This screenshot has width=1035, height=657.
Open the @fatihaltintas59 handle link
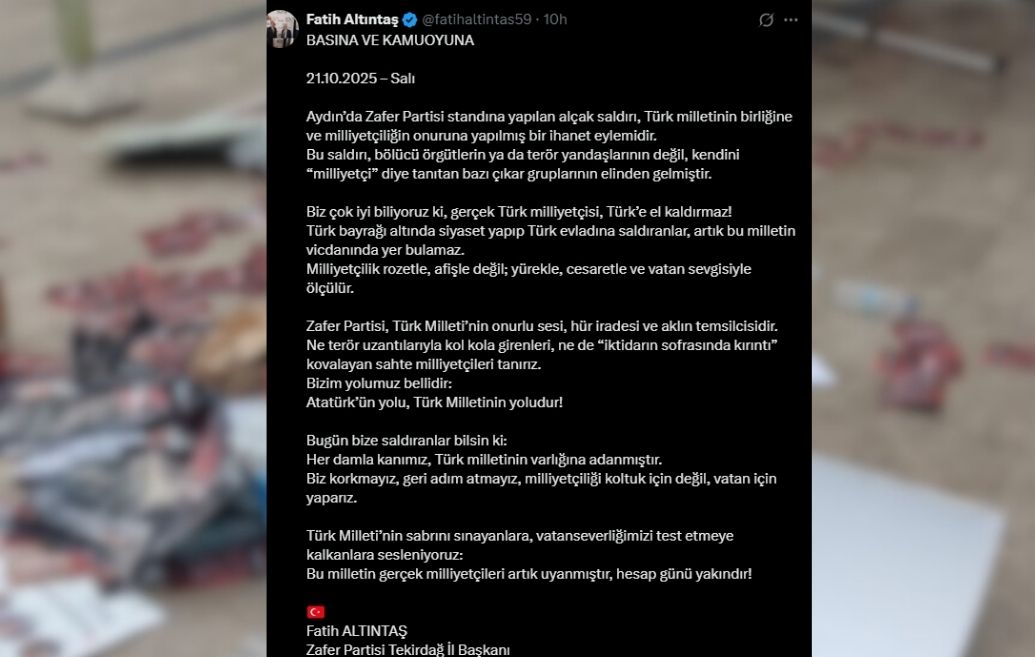click(x=477, y=20)
